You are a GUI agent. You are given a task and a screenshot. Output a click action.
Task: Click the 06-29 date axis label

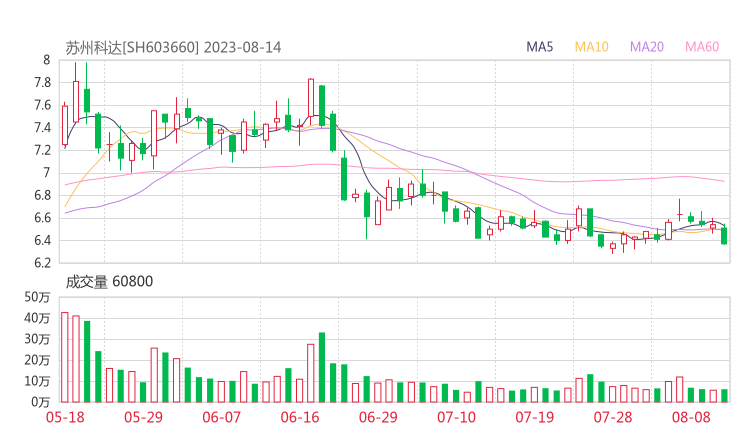coord(378,417)
